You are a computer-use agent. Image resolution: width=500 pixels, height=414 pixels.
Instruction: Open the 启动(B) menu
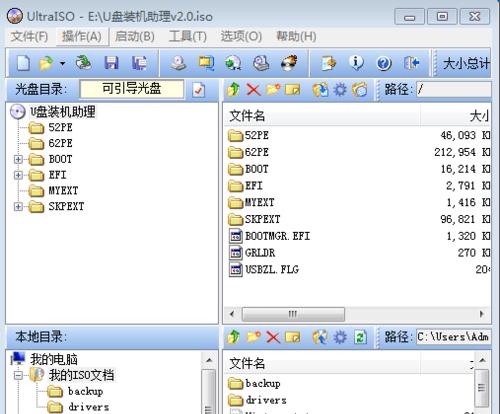click(134, 36)
